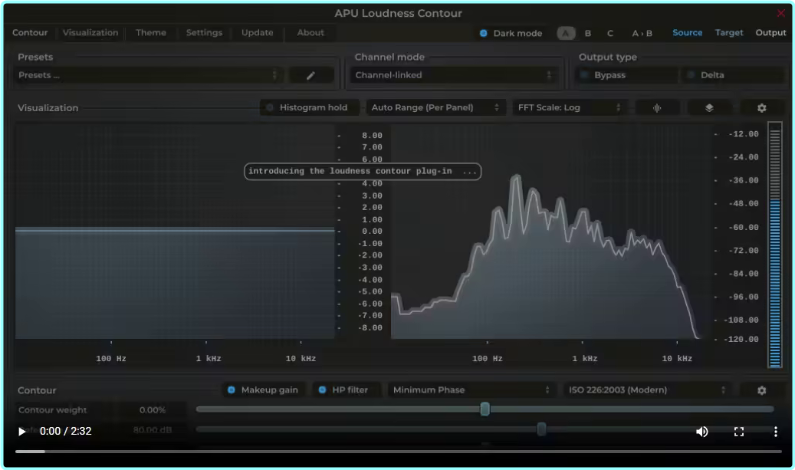The image size is (795, 470).
Task: Open the Presets dropdown
Action: click(149, 75)
